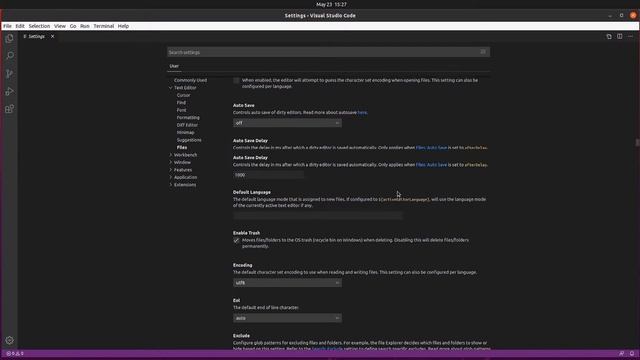Screen dimensions: 640x360
Task: Open the Eol dropdown showing auto
Action: click(x=287, y=318)
